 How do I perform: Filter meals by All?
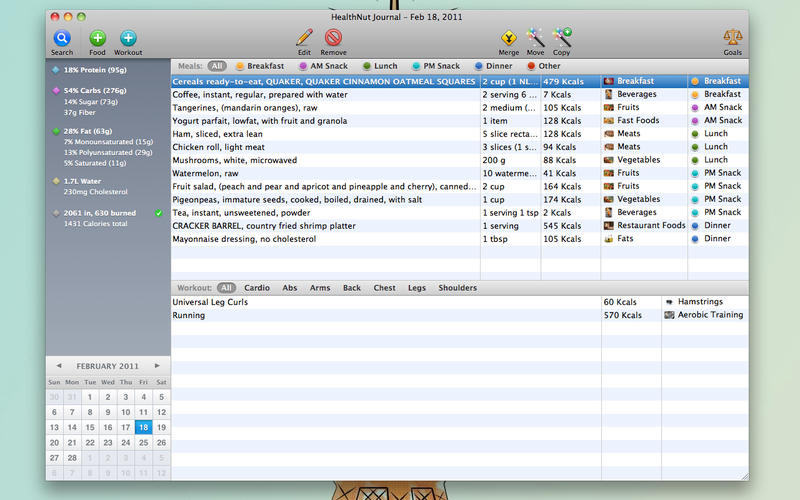pos(217,66)
